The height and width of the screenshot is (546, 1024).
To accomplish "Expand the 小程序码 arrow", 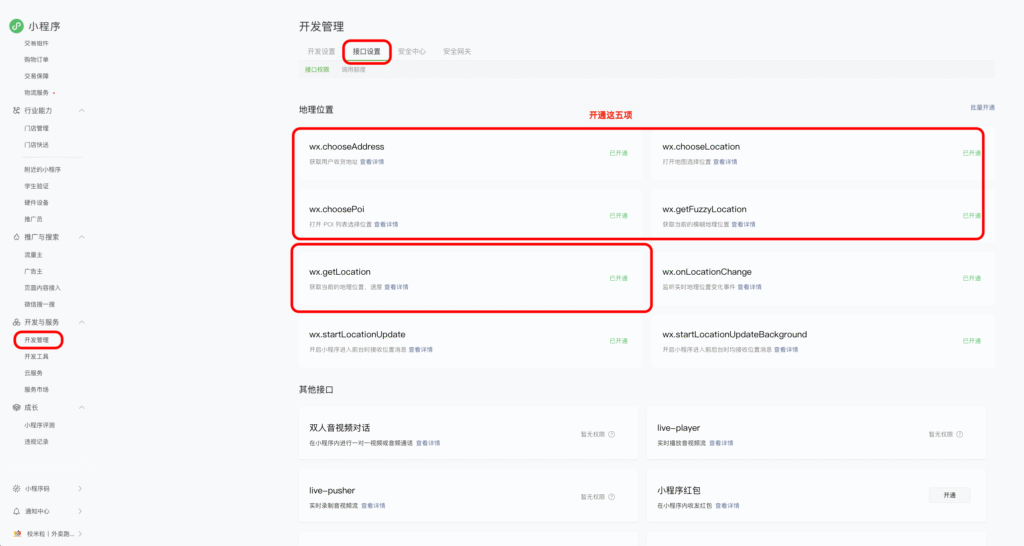I will [80, 489].
